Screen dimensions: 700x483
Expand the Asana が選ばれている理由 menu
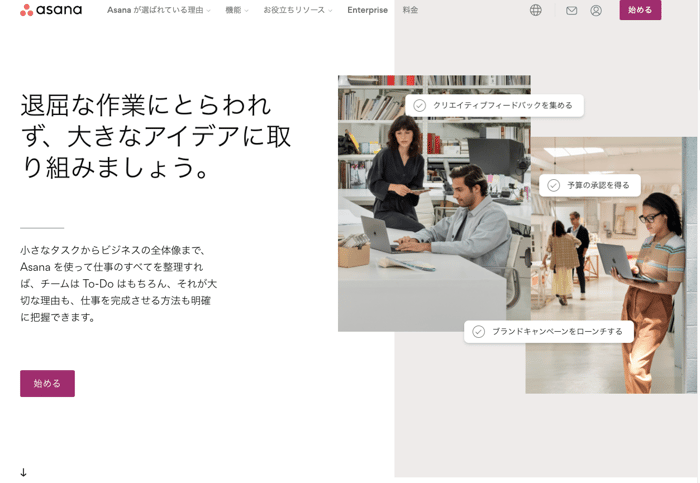[x=158, y=10]
